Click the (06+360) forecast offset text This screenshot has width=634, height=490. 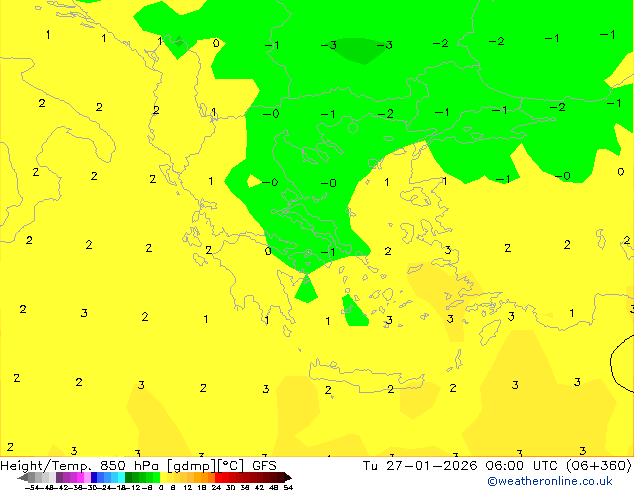598,466
